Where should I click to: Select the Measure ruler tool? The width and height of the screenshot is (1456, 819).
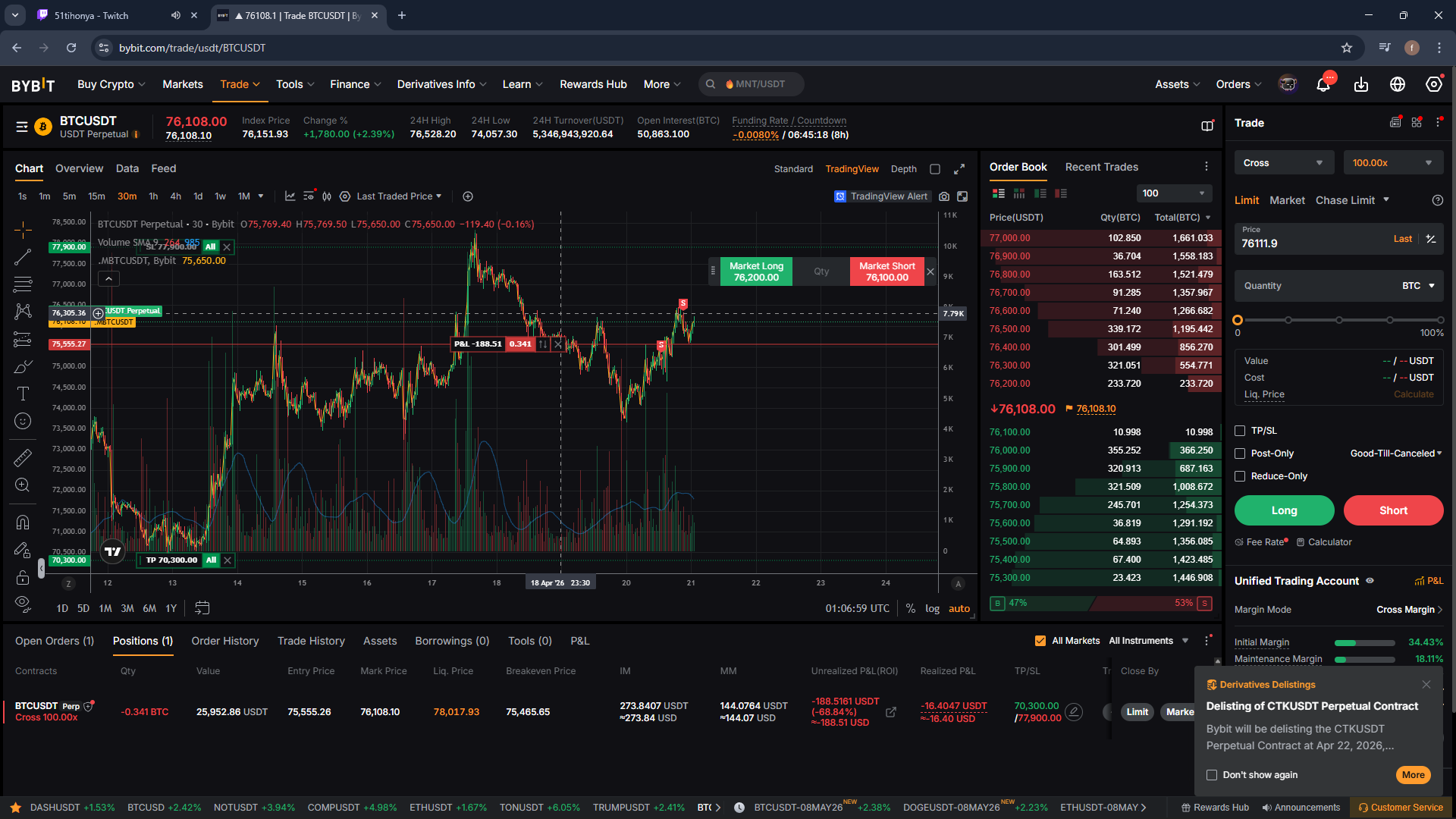(x=23, y=457)
